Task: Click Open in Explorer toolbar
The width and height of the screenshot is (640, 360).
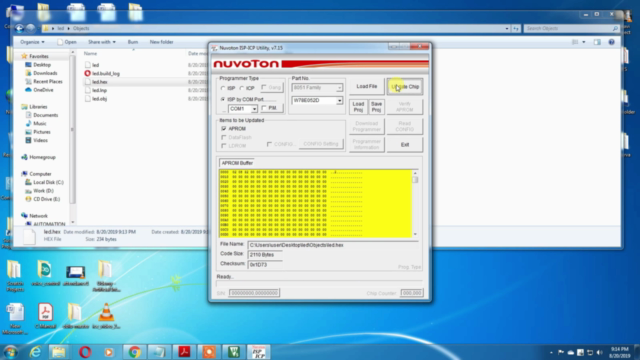Action: pyautogui.click(x=67, y=42)
